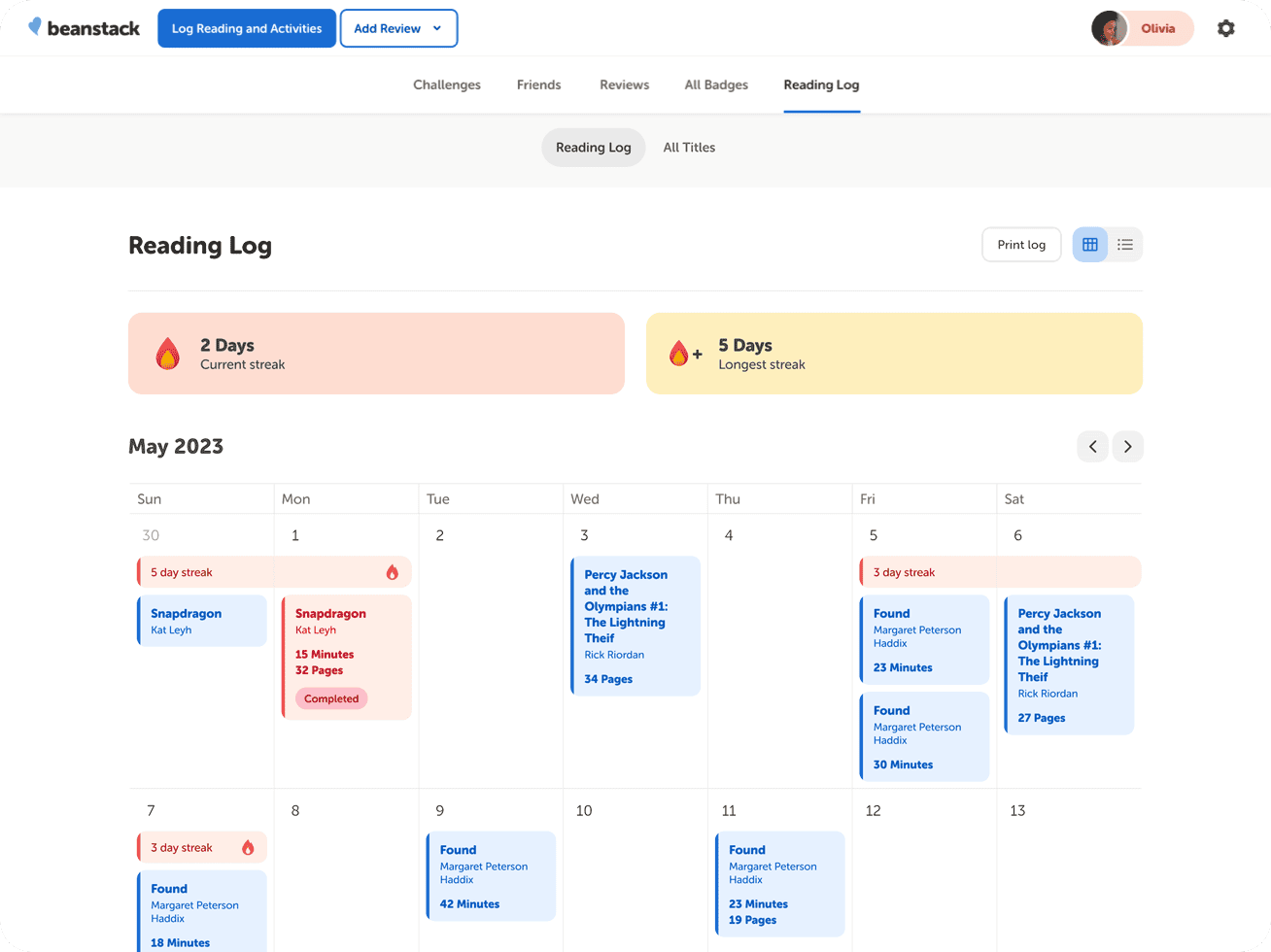Open the All Badges tab
The height and width of the screenshot is (952, 1271).
[716, 85]
